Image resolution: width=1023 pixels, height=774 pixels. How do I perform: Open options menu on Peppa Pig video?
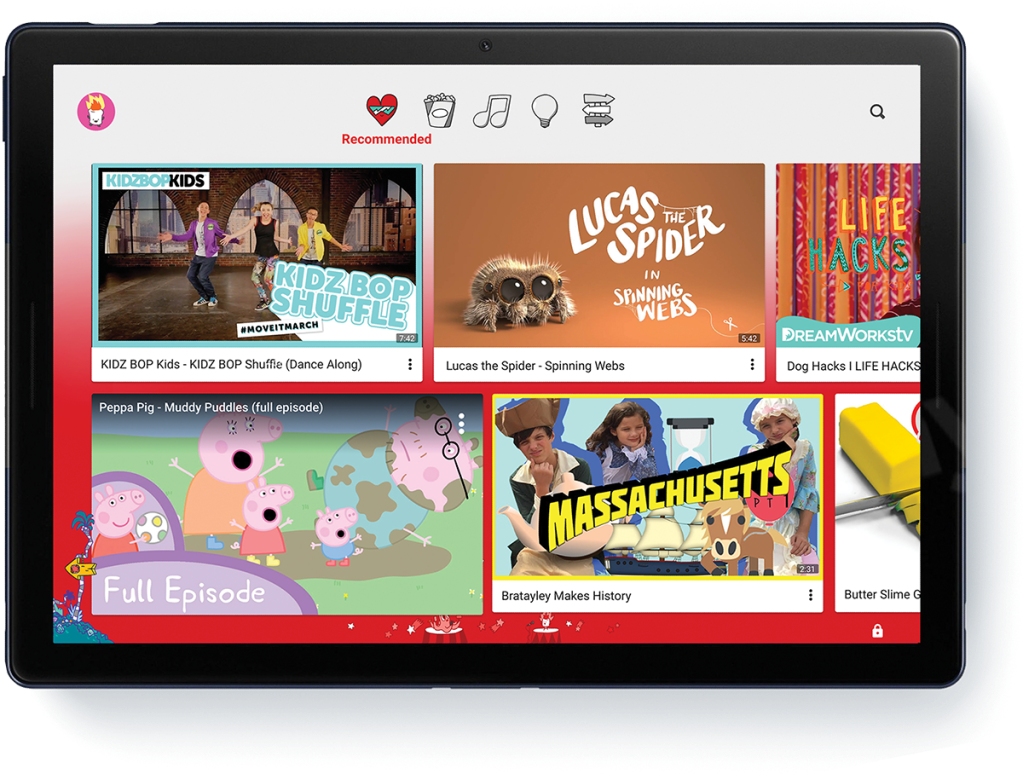pos(462,422)
